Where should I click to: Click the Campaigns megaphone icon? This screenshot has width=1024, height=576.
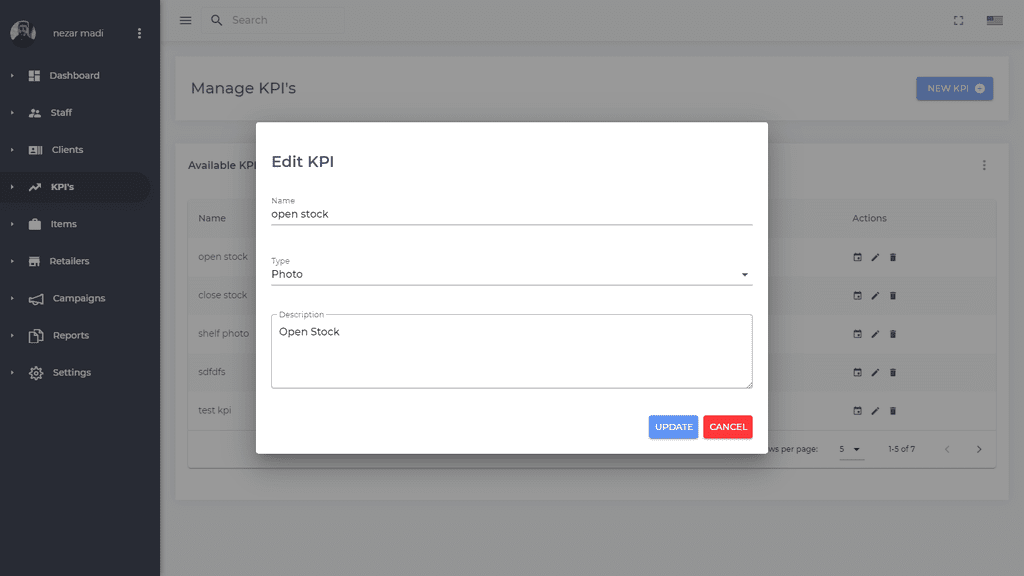click(36, 299)
